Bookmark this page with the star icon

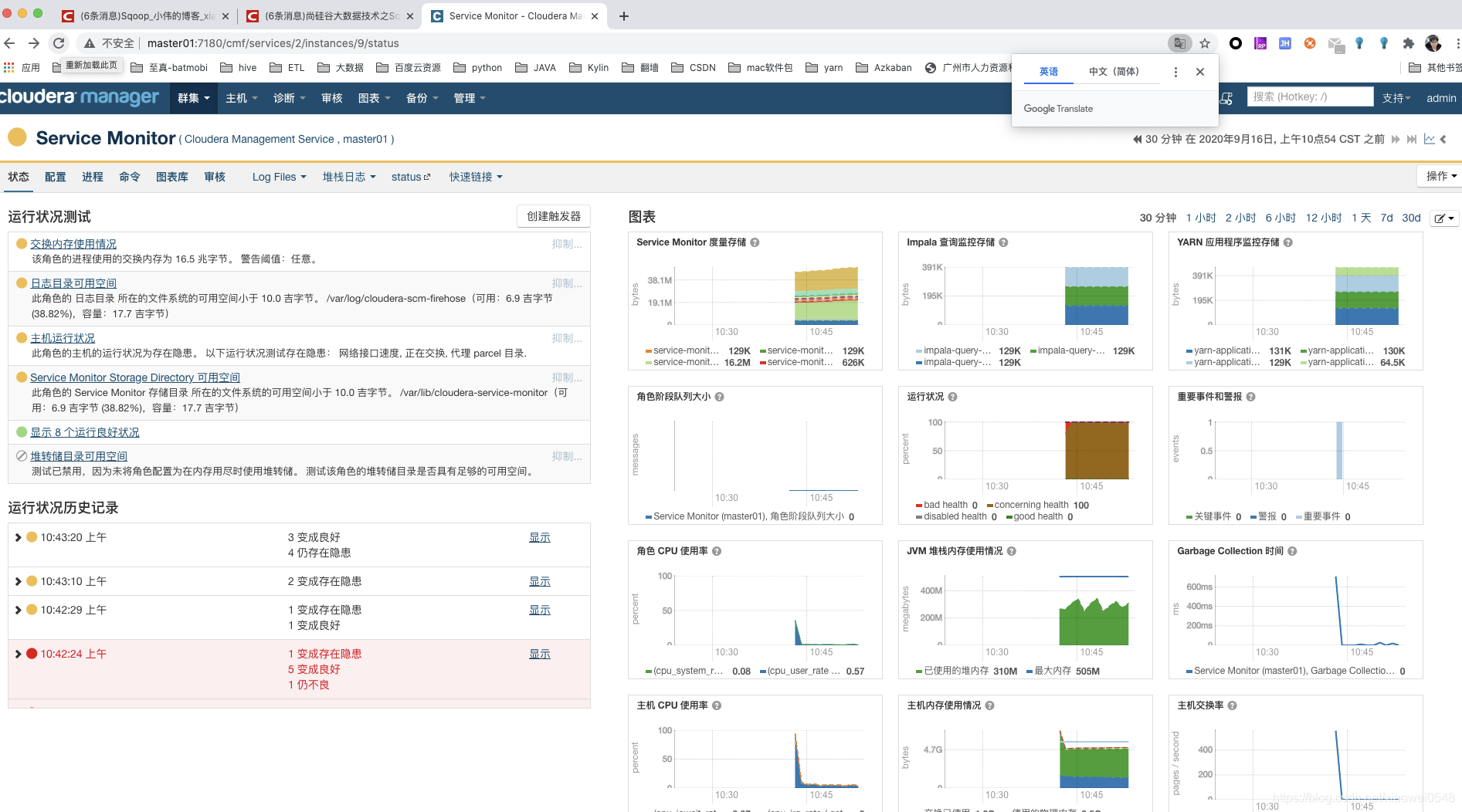(x=1205, y=43)
